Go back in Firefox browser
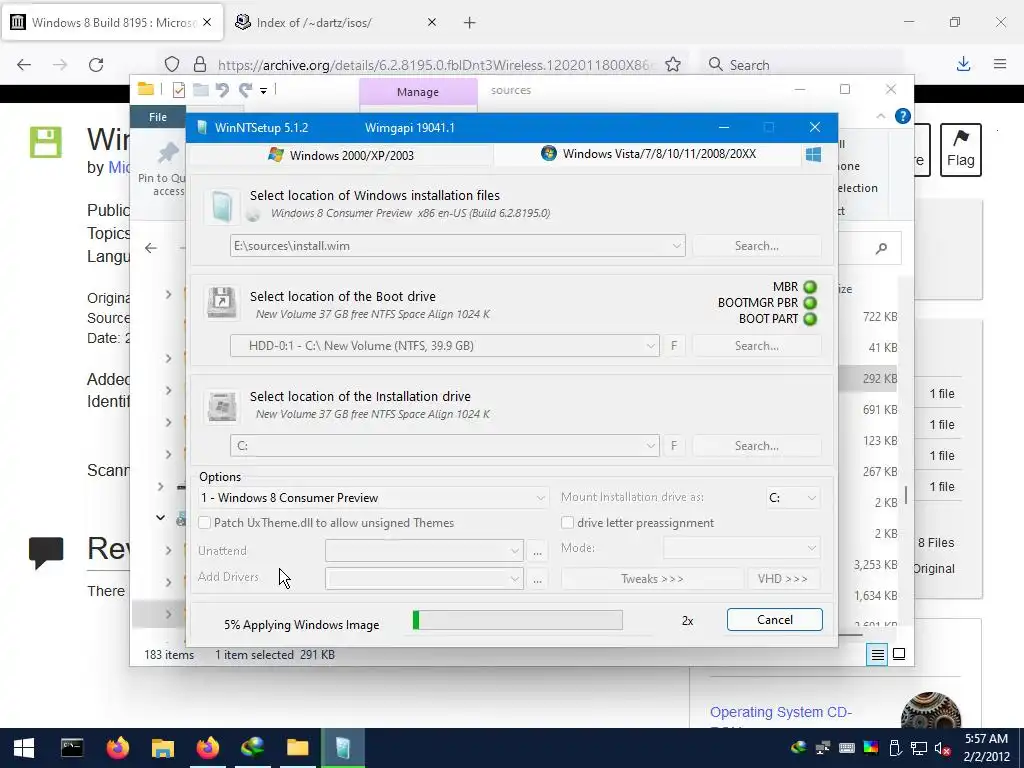The width and height of the screenshot is (1024, 768). (24, 65)
